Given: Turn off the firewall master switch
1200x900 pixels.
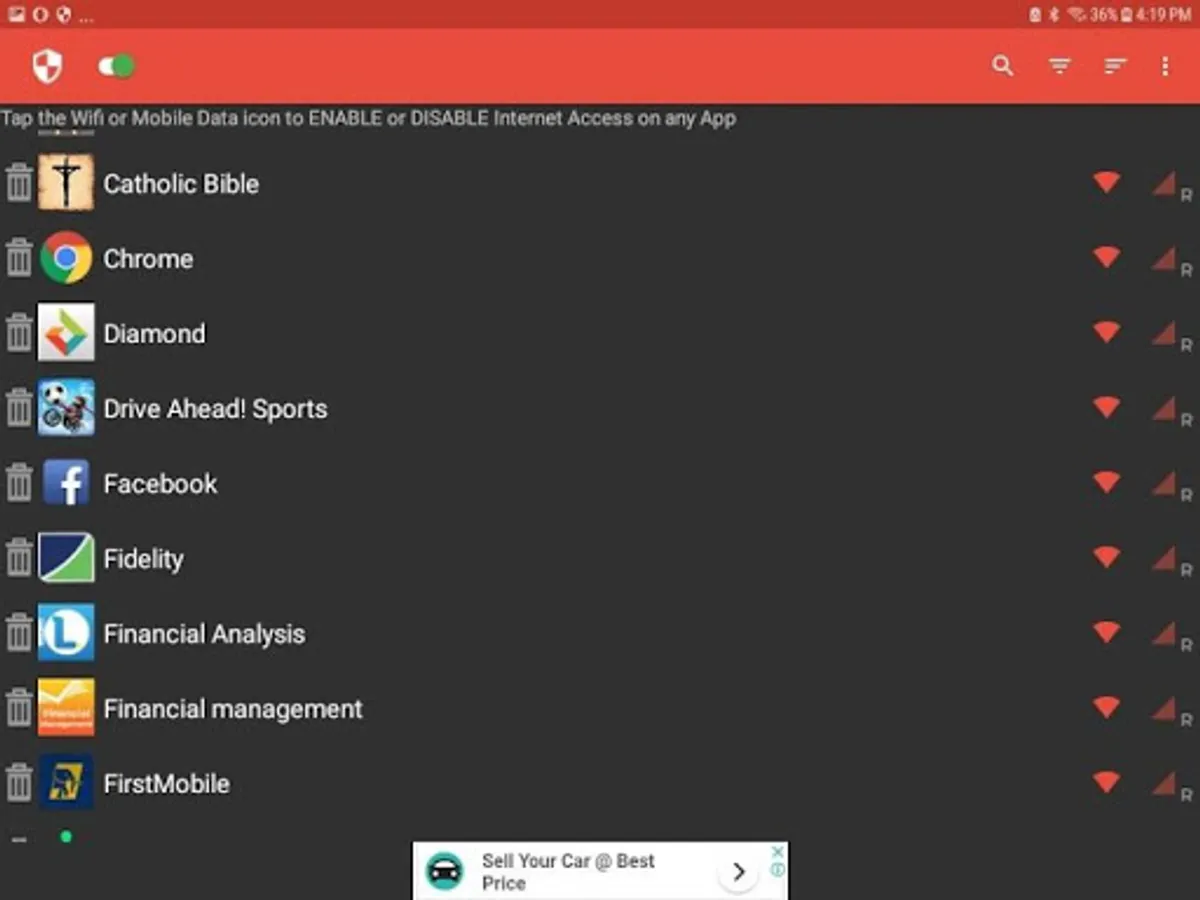Looking at the screenshot, I should (x=116, y=67).
